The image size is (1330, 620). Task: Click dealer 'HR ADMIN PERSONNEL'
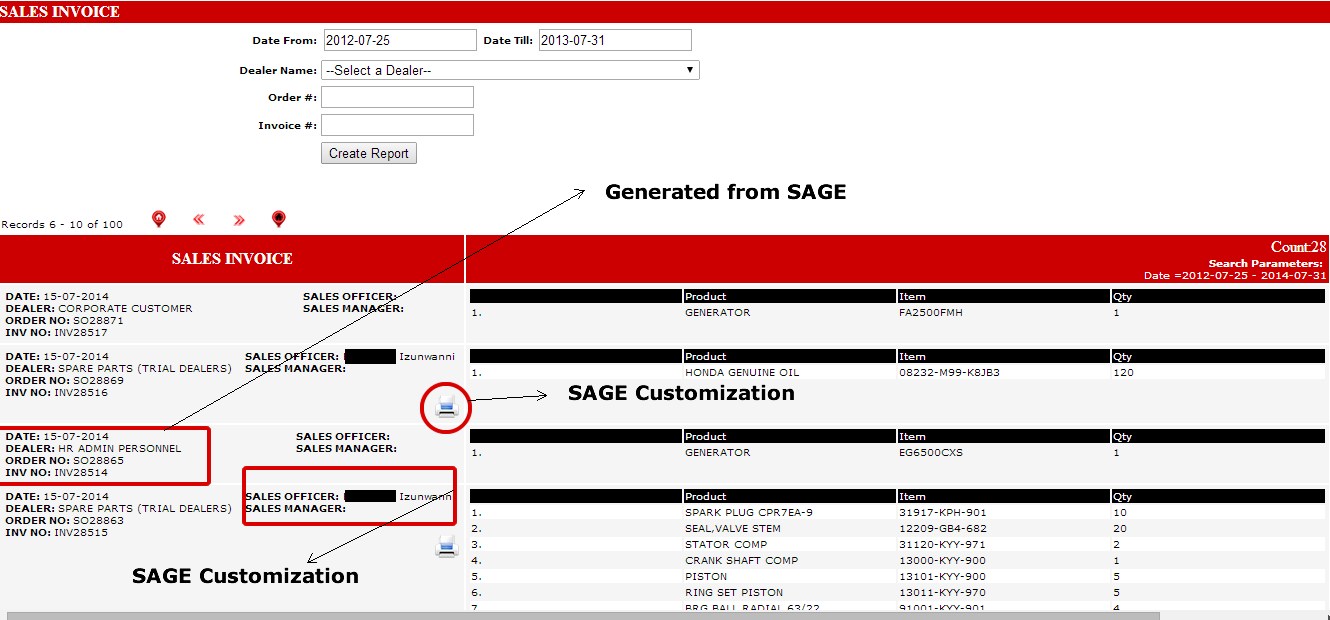(x=120, y=448)
